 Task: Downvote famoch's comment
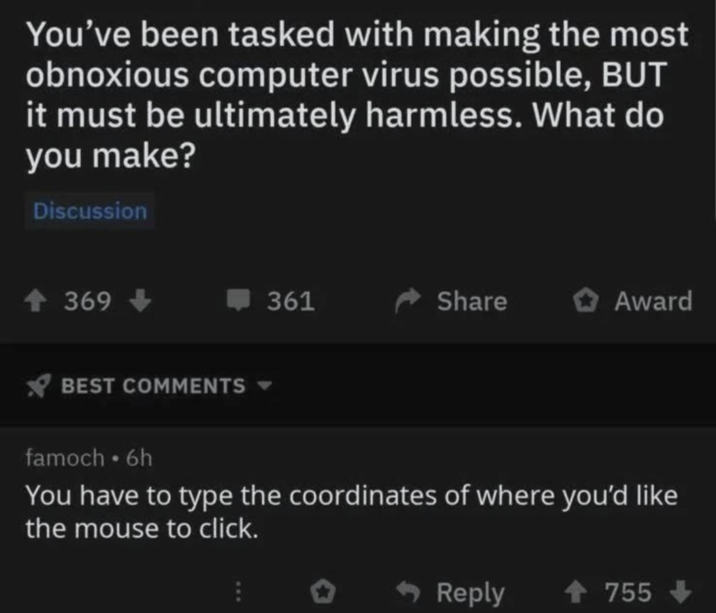(680, 591)
